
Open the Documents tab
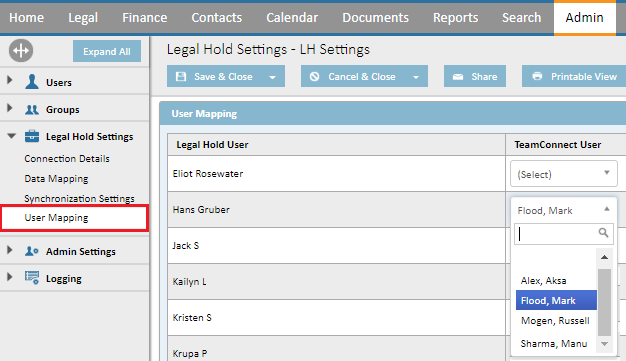(x=375, y=18)
